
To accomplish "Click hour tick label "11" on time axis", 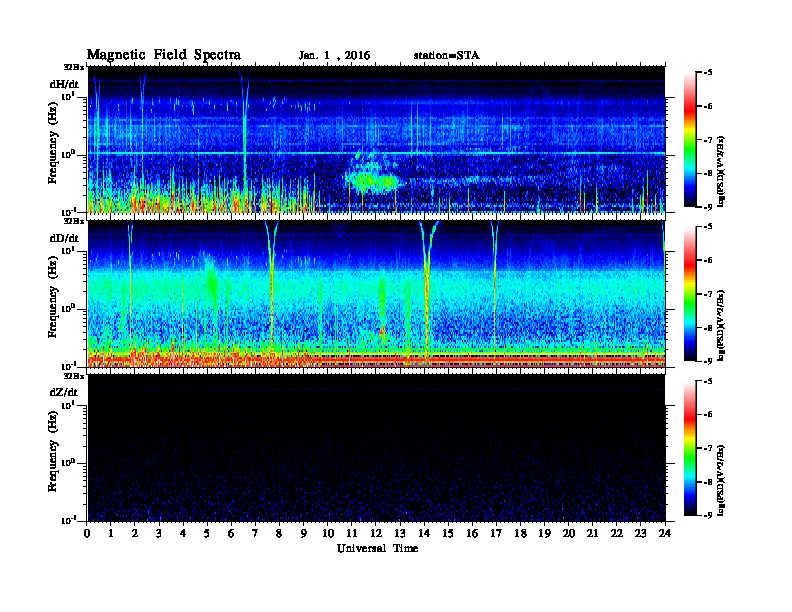I will (x=352, y=533).
